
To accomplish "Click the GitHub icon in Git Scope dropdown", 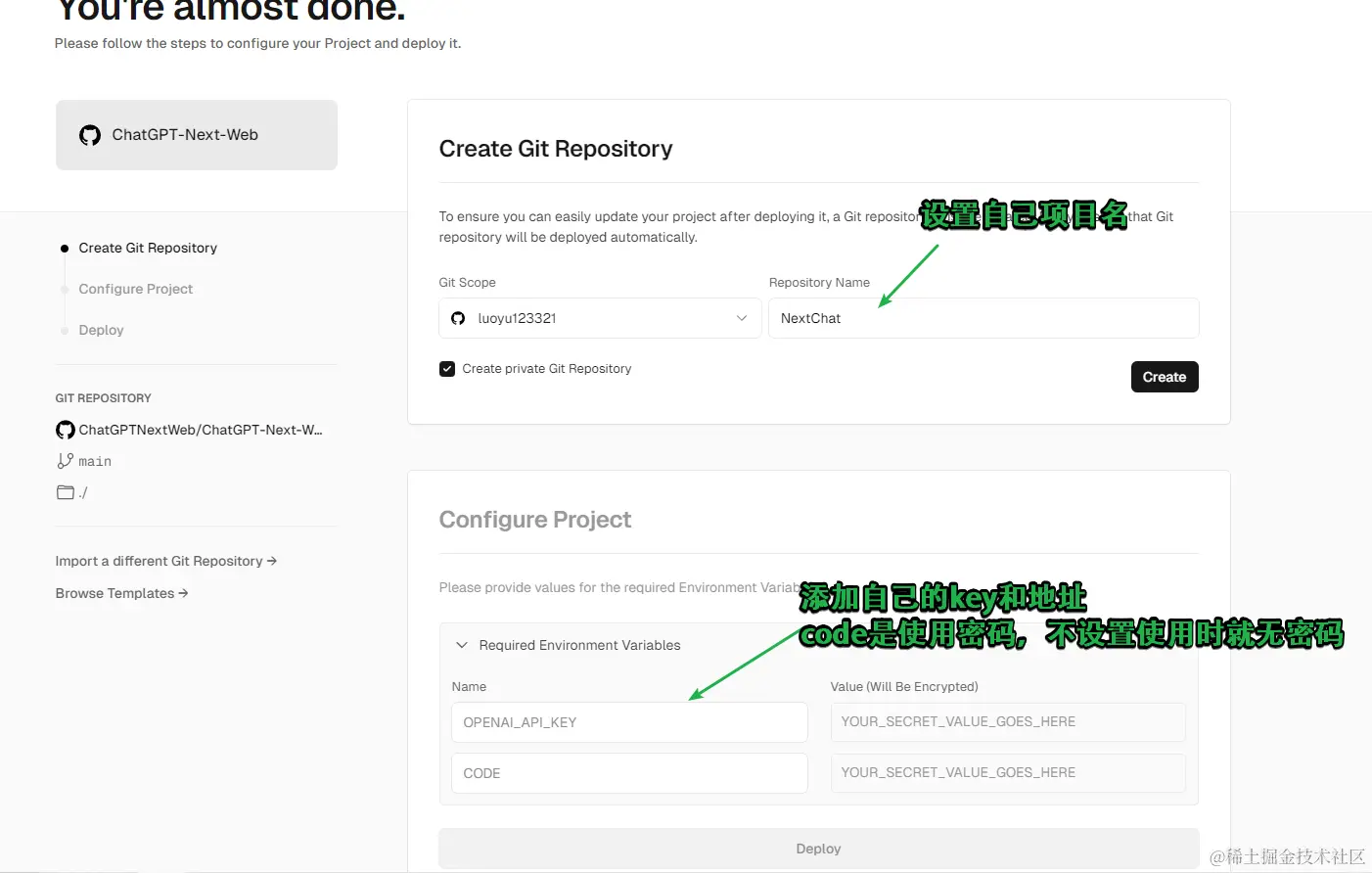I will click(458, 318).
